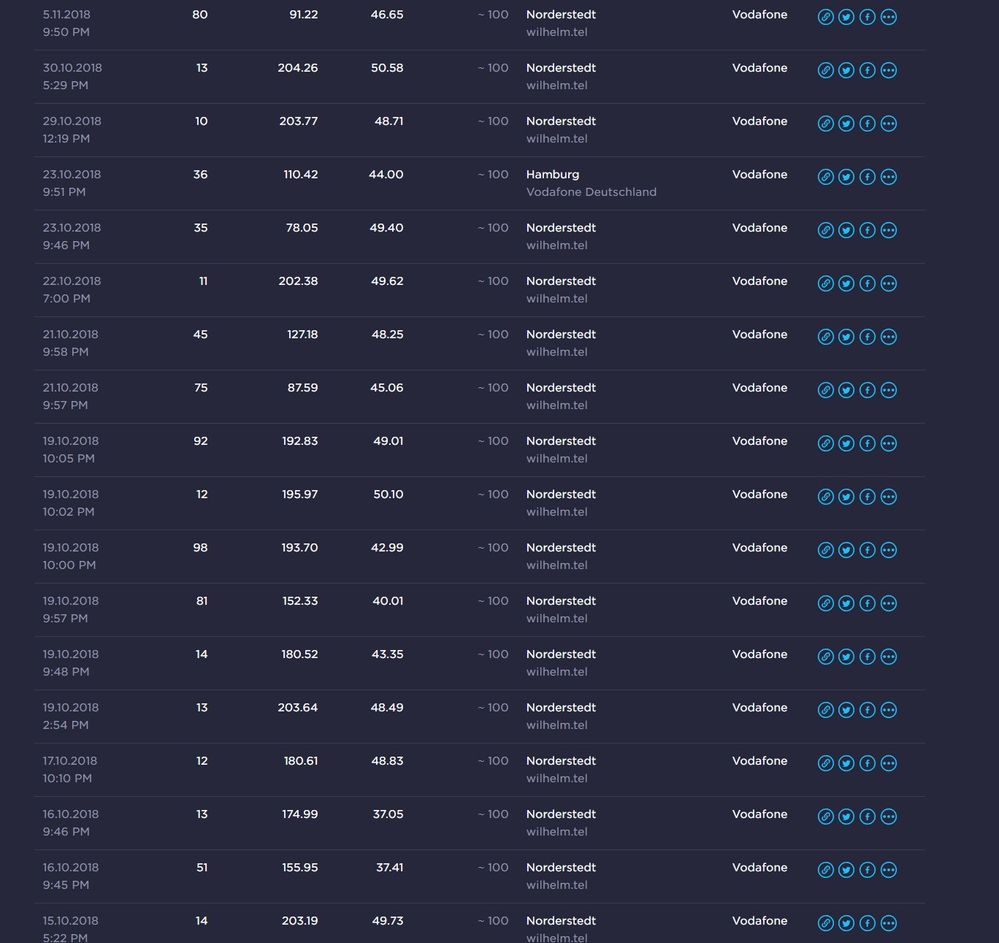Open more options for 16.10.2018 9:46 PM test
Image resolution: width=999 pixels, height=943 pixels.
[x=889, y=817]
